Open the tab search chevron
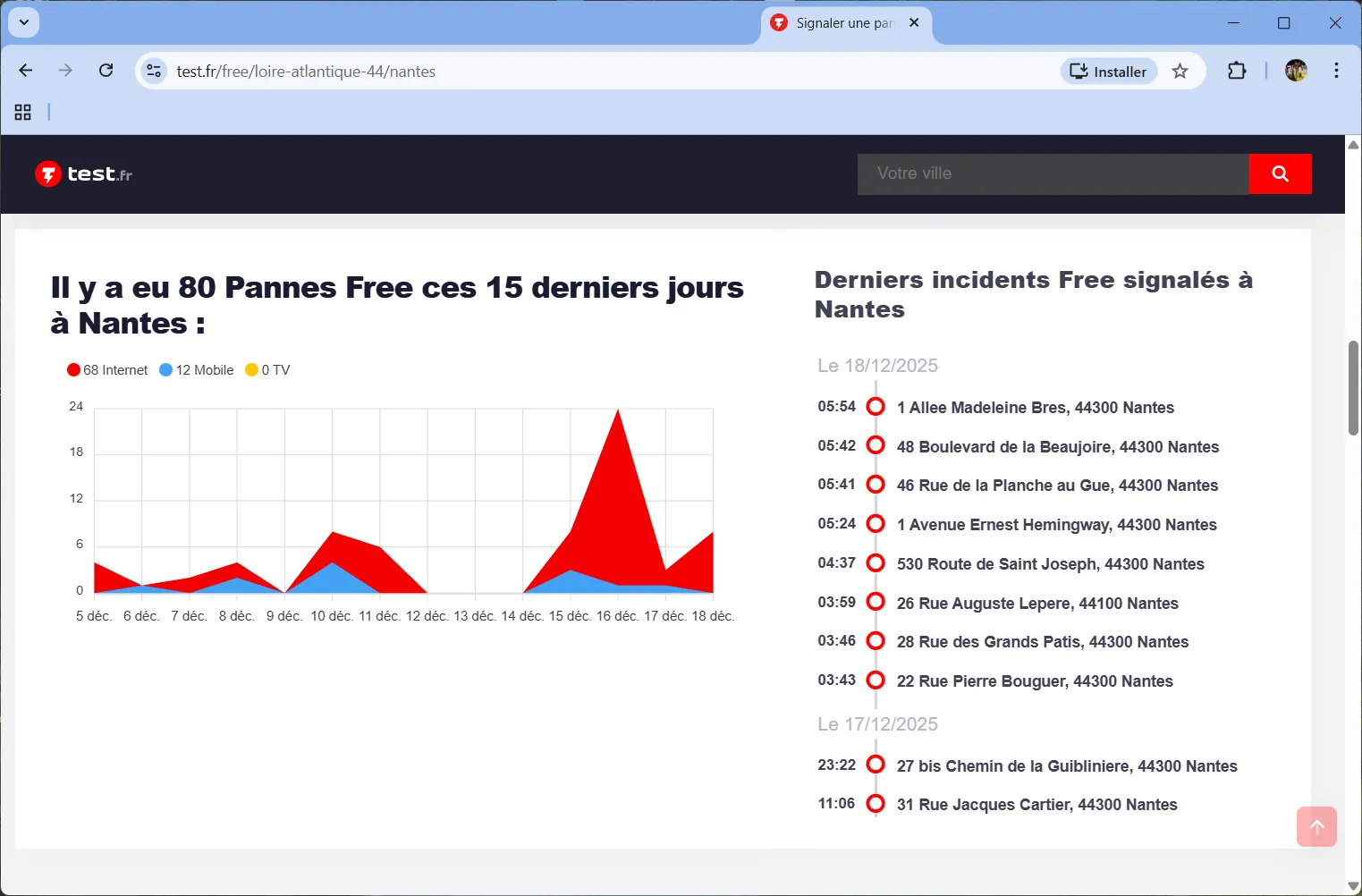This screenshot has width=1362, height=896. (23, 22)
